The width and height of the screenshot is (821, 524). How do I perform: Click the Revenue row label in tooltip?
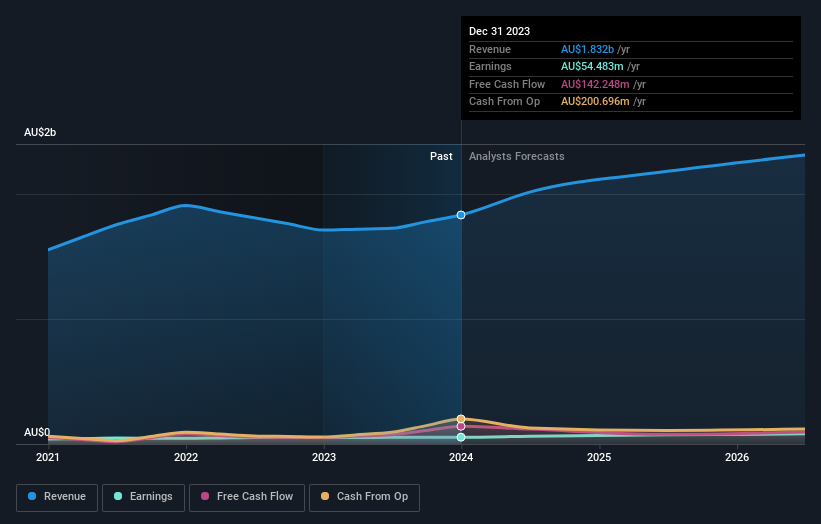[490, 49]
